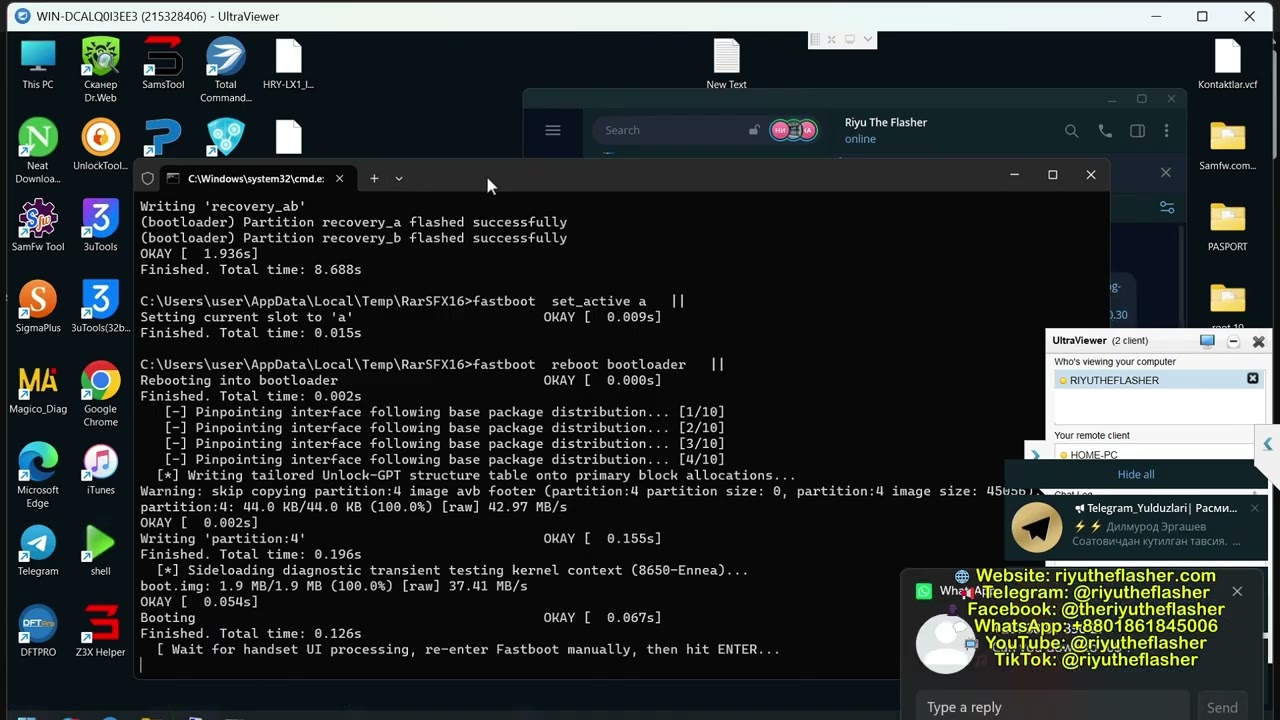
Task: Close the Telegram pinned bar
Action: coord(1166,173)
